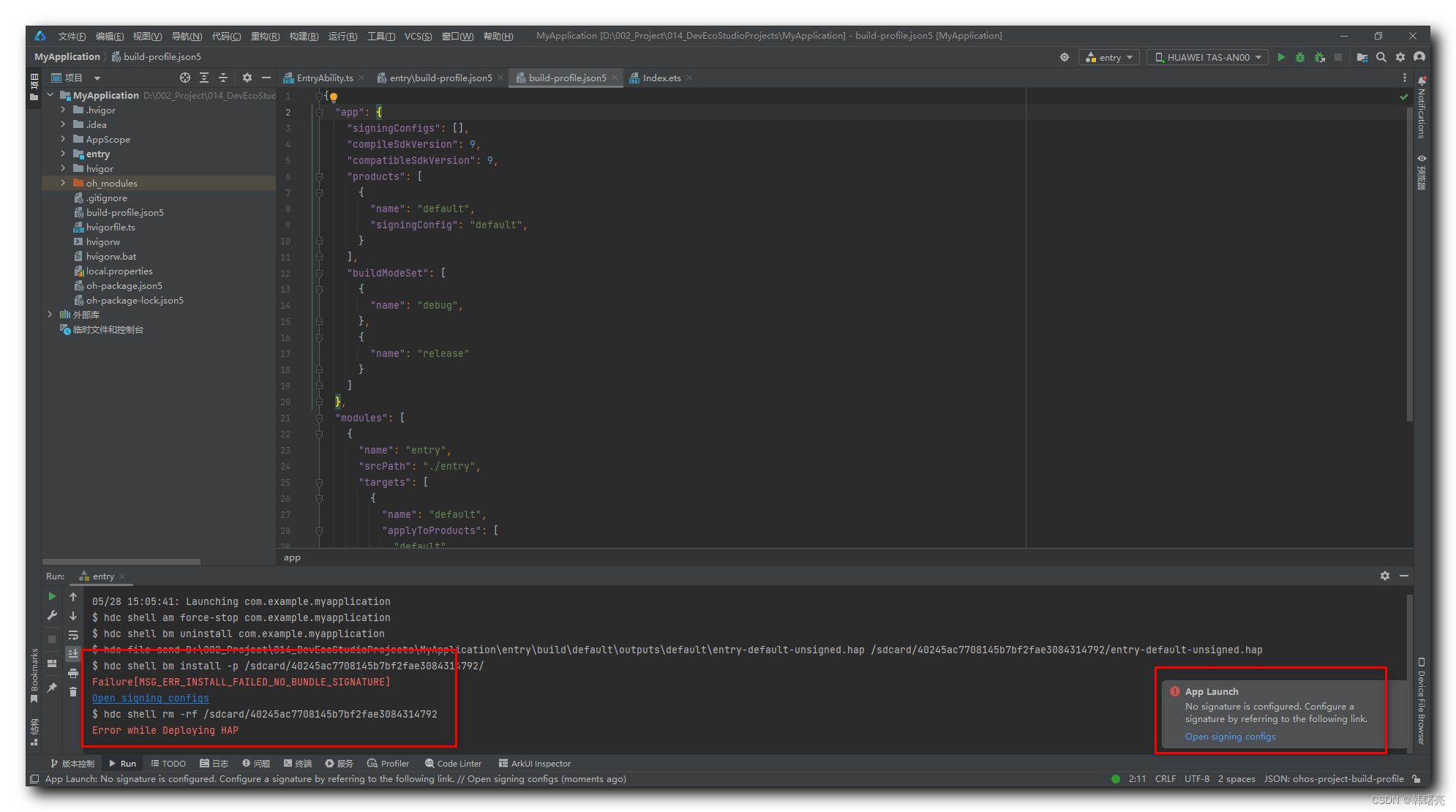Image resolution: width=1456 pixels, height=812 pixels.
Task: Click Open signing configs link in notification popup
Action: tap(1230, 737)
